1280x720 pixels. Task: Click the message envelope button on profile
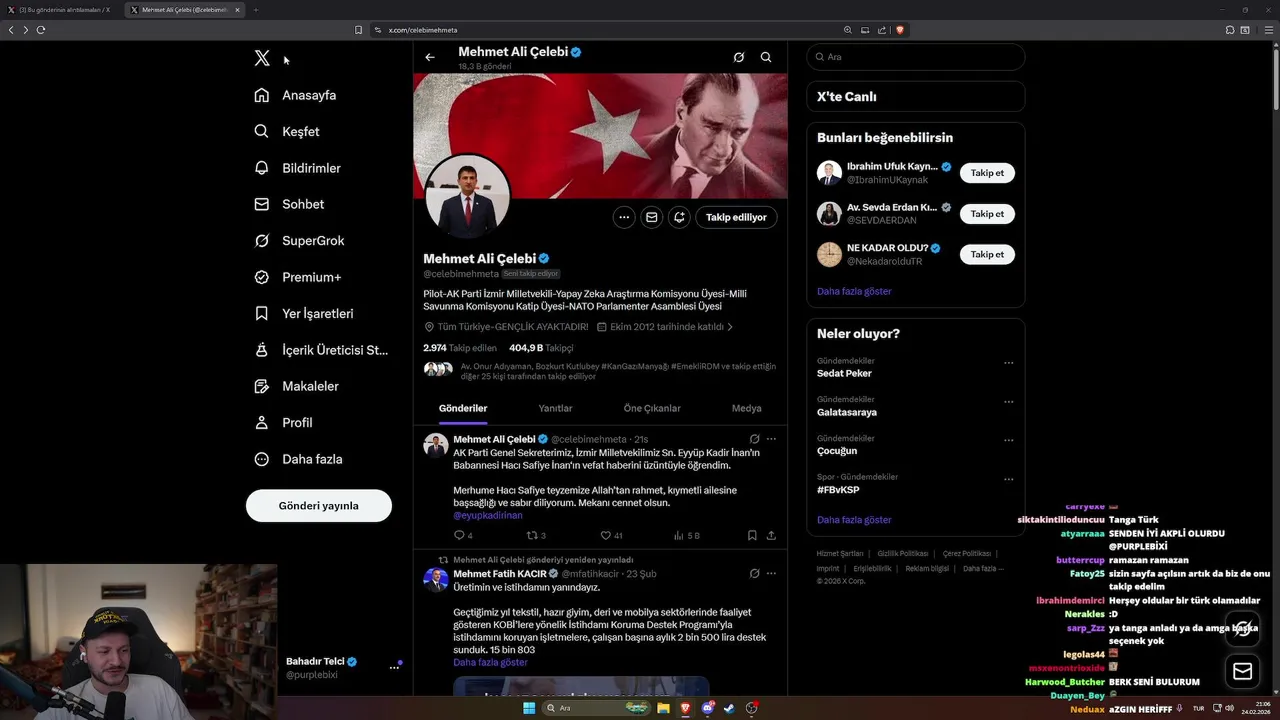[652, 217]
